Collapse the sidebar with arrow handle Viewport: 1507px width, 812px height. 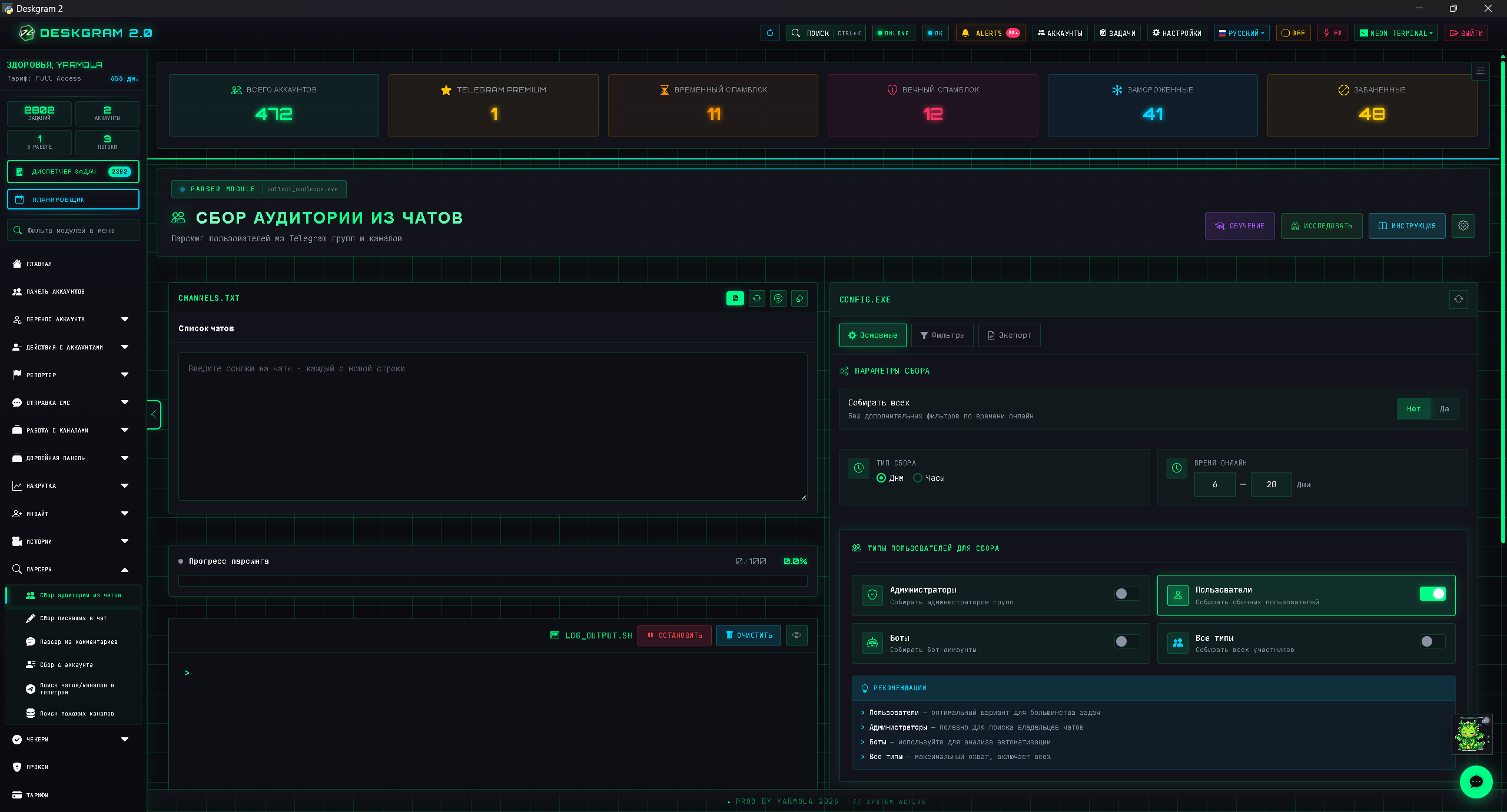click(x=154, y=414)
